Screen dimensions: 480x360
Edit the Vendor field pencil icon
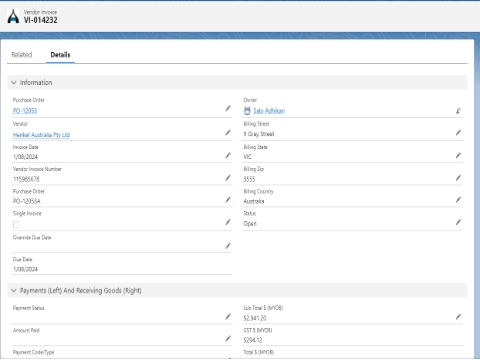(x=228, y=133)
